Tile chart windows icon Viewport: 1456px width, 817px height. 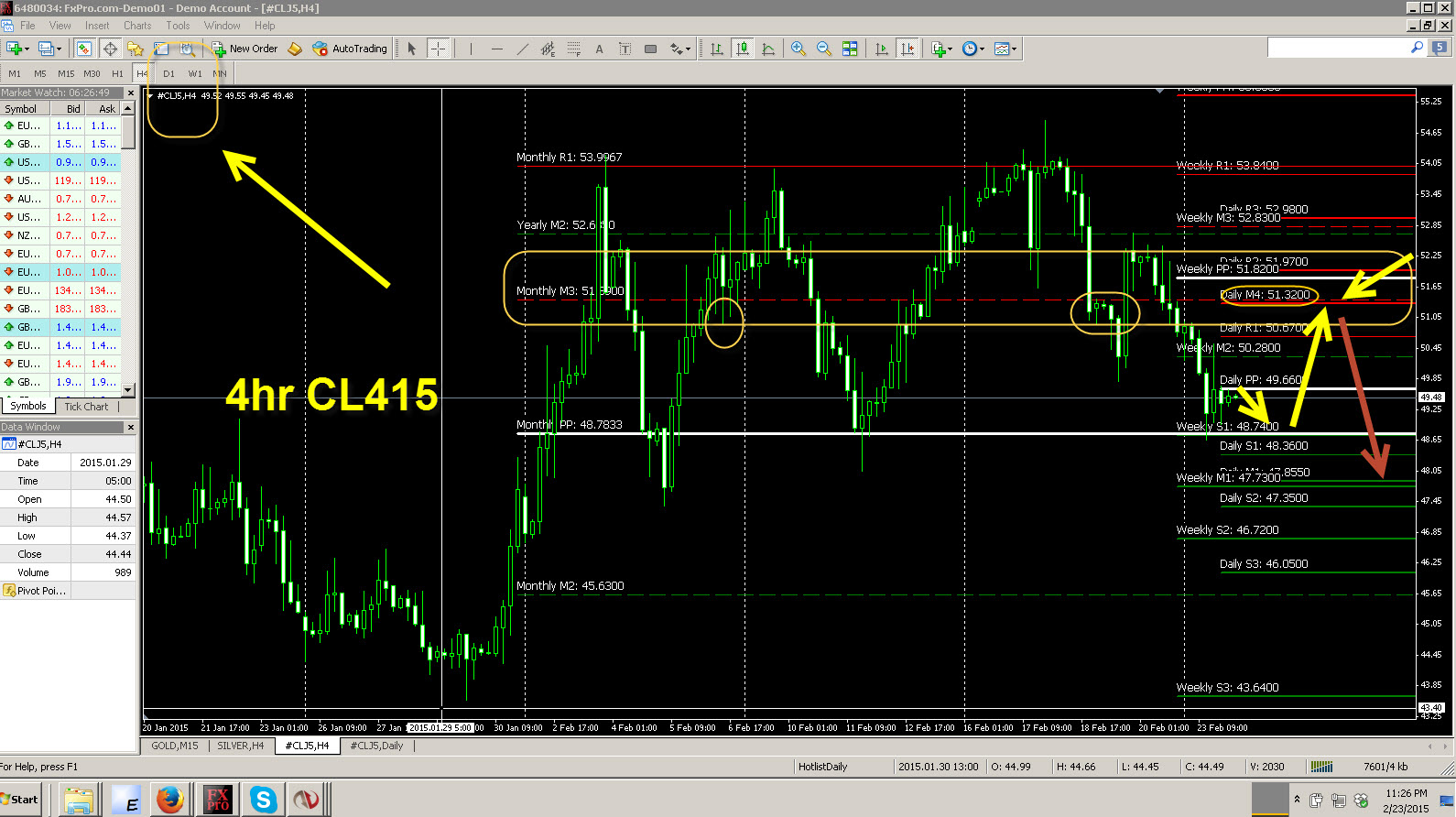(x=850, y=49)
